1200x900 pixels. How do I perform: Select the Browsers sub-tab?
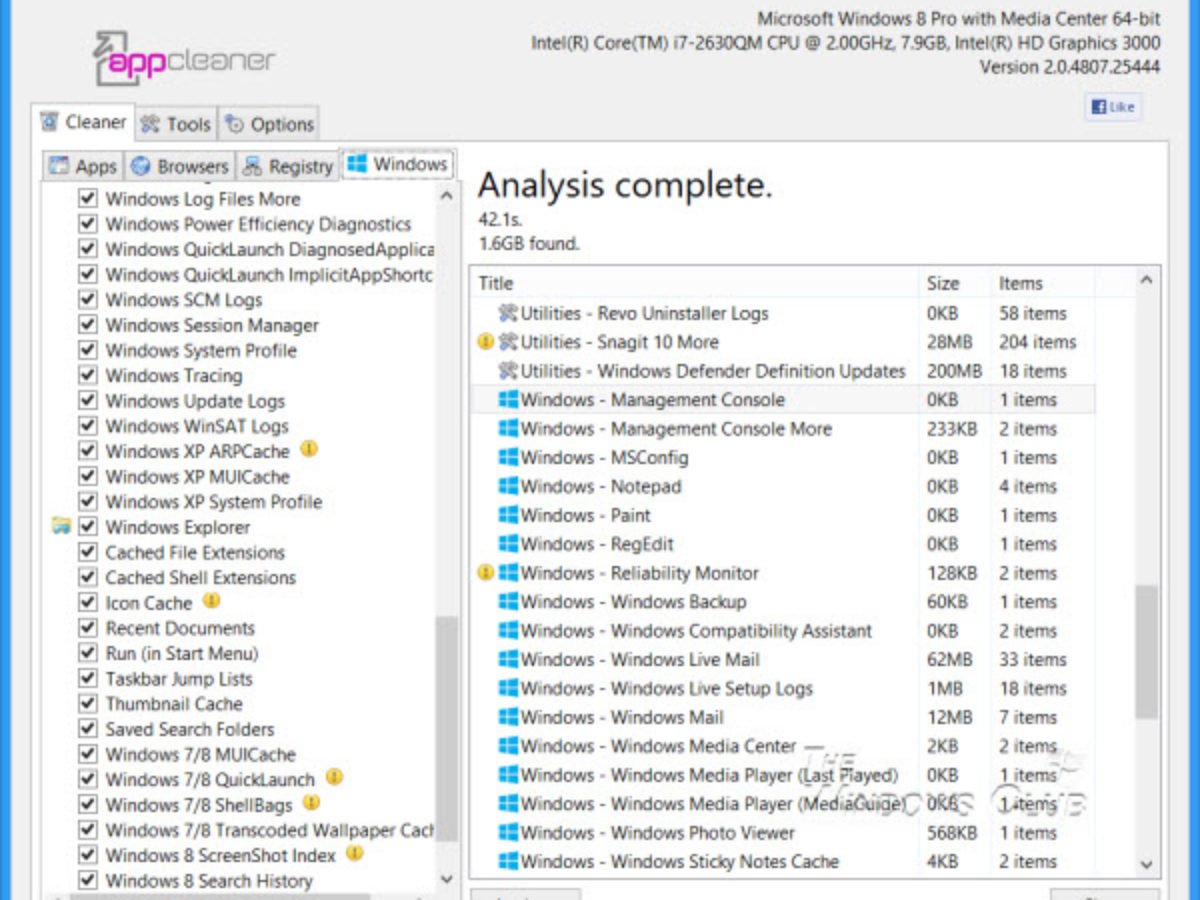click(181, 166)
